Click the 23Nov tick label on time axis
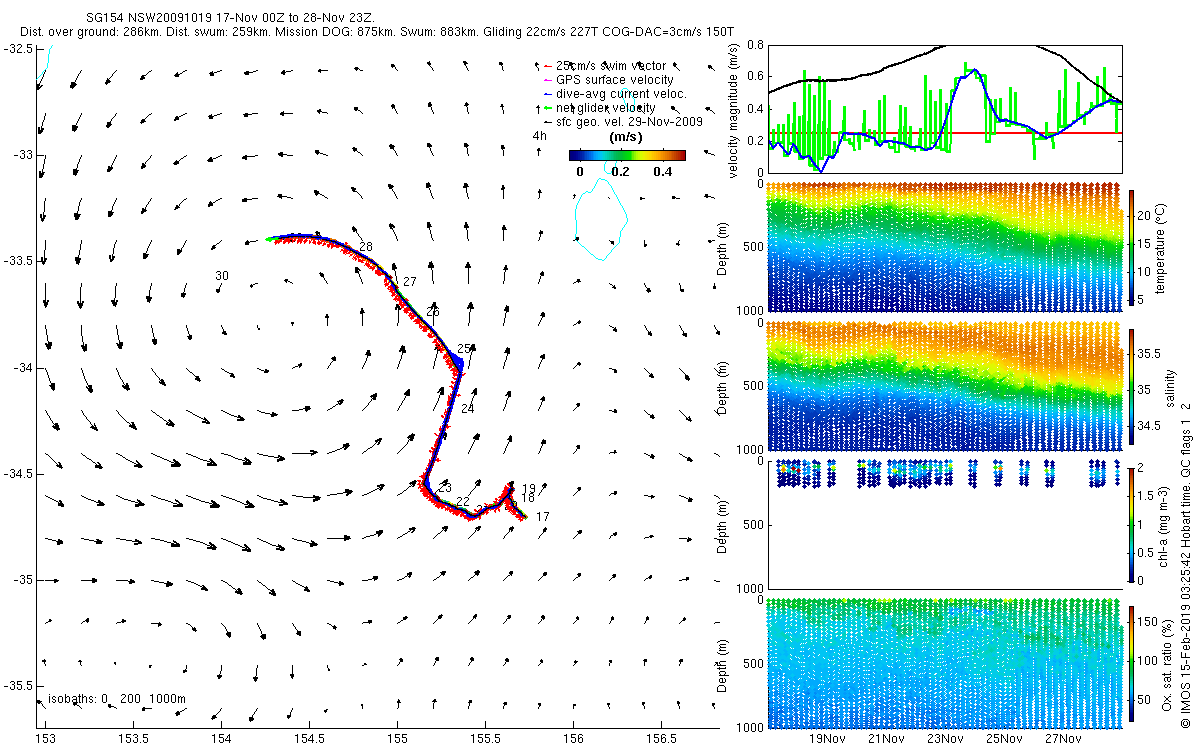Image resolution: width=1200 pixels, height=750 pixels. point(945,739)
